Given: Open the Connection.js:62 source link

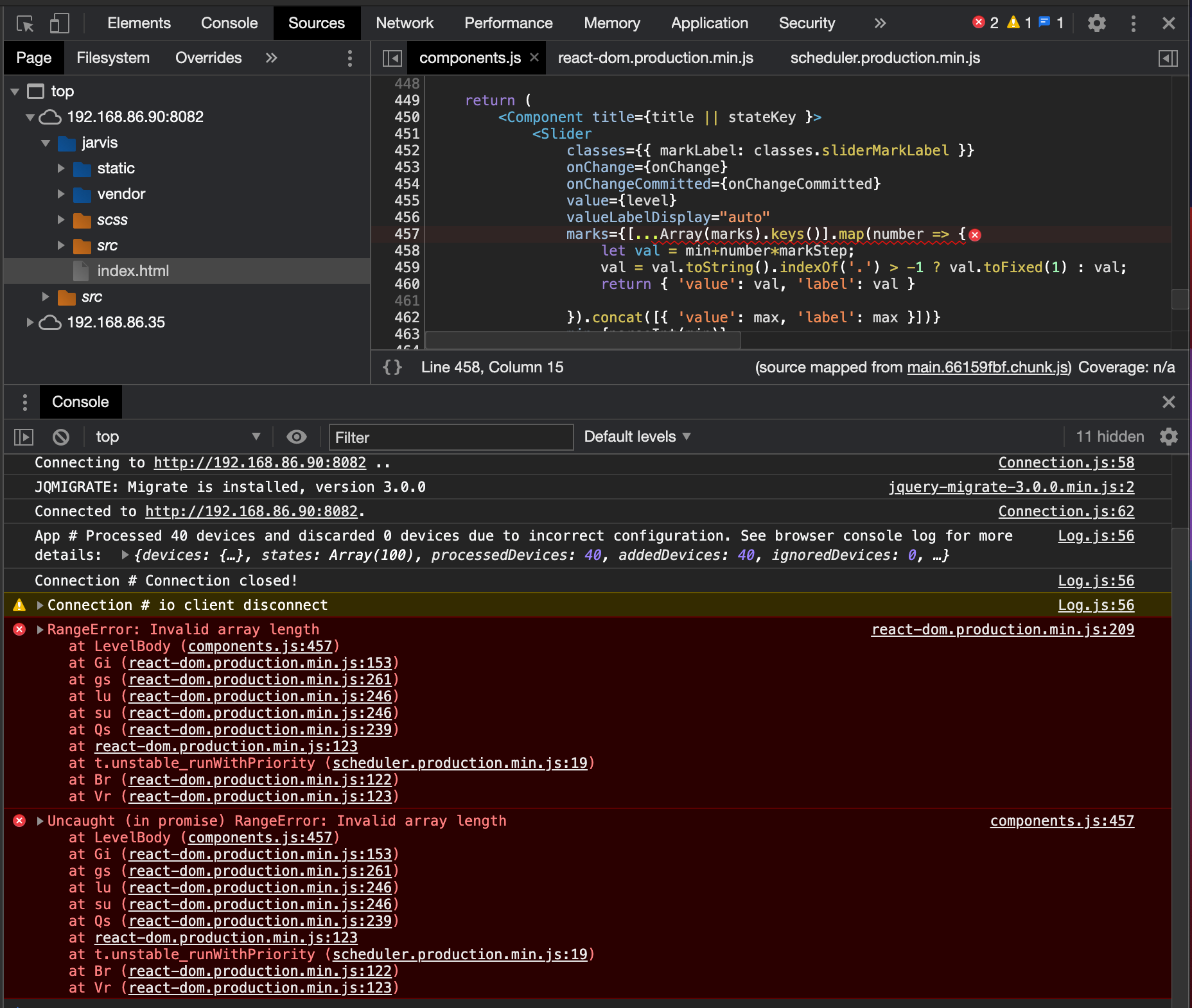Looking at the screenshot, I should click(x=1066, y=511).
